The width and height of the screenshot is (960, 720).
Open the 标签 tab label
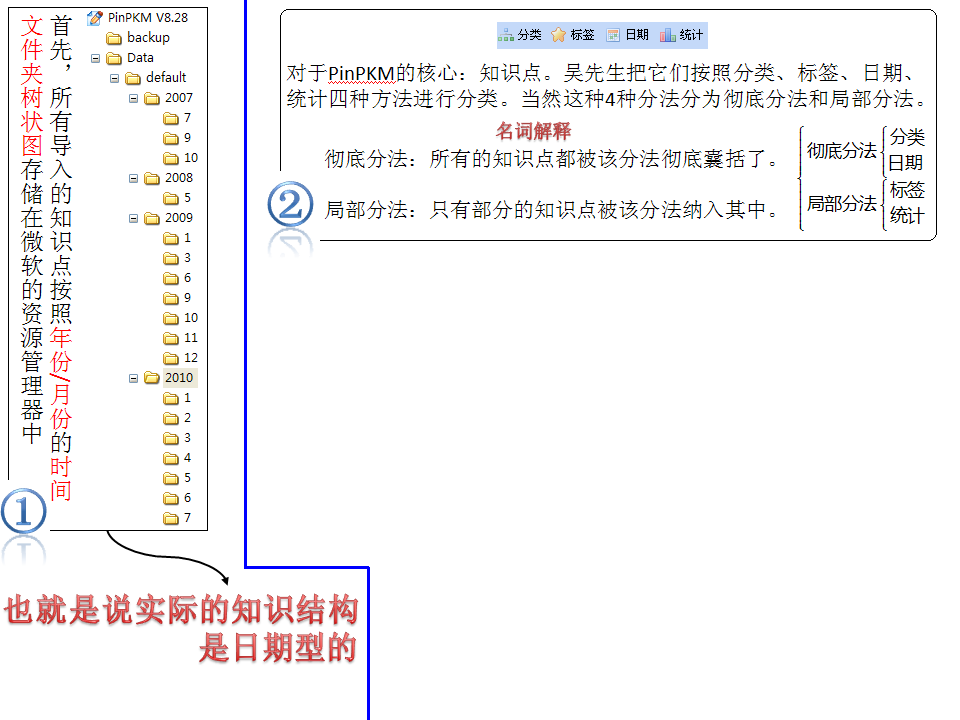(582, 35)
